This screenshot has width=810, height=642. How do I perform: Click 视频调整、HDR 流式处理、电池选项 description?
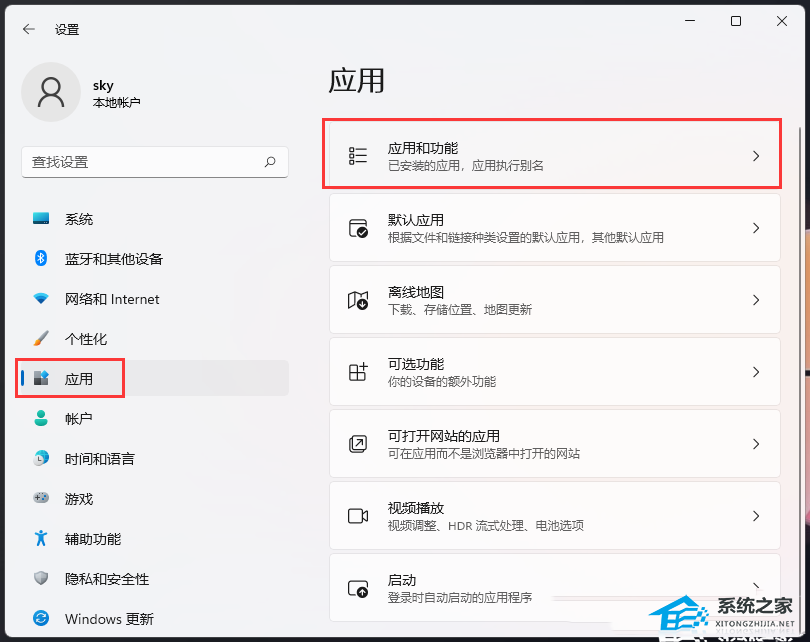tap(486, 526)
